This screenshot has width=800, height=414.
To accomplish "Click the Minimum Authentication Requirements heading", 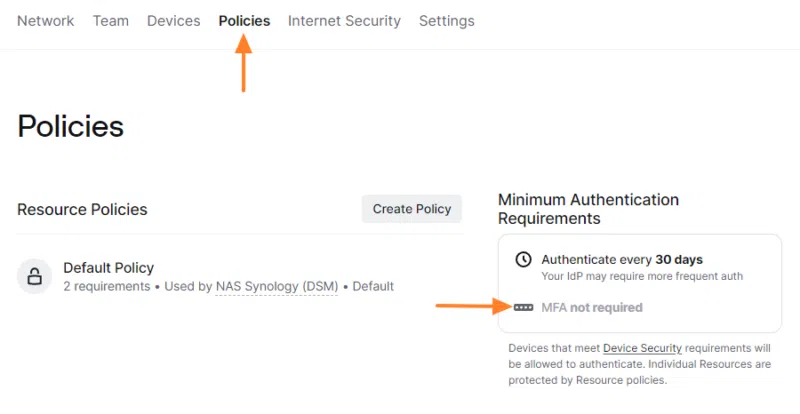I will point(588,208).
